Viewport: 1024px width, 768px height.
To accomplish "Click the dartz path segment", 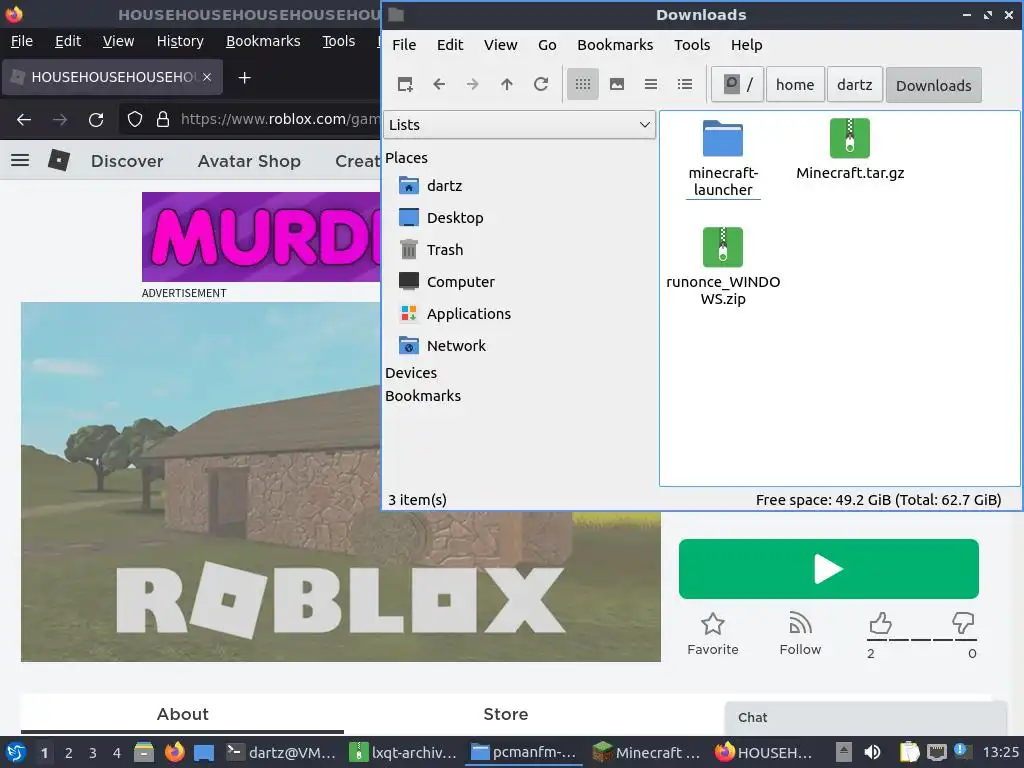I will [x=854, y=85].
